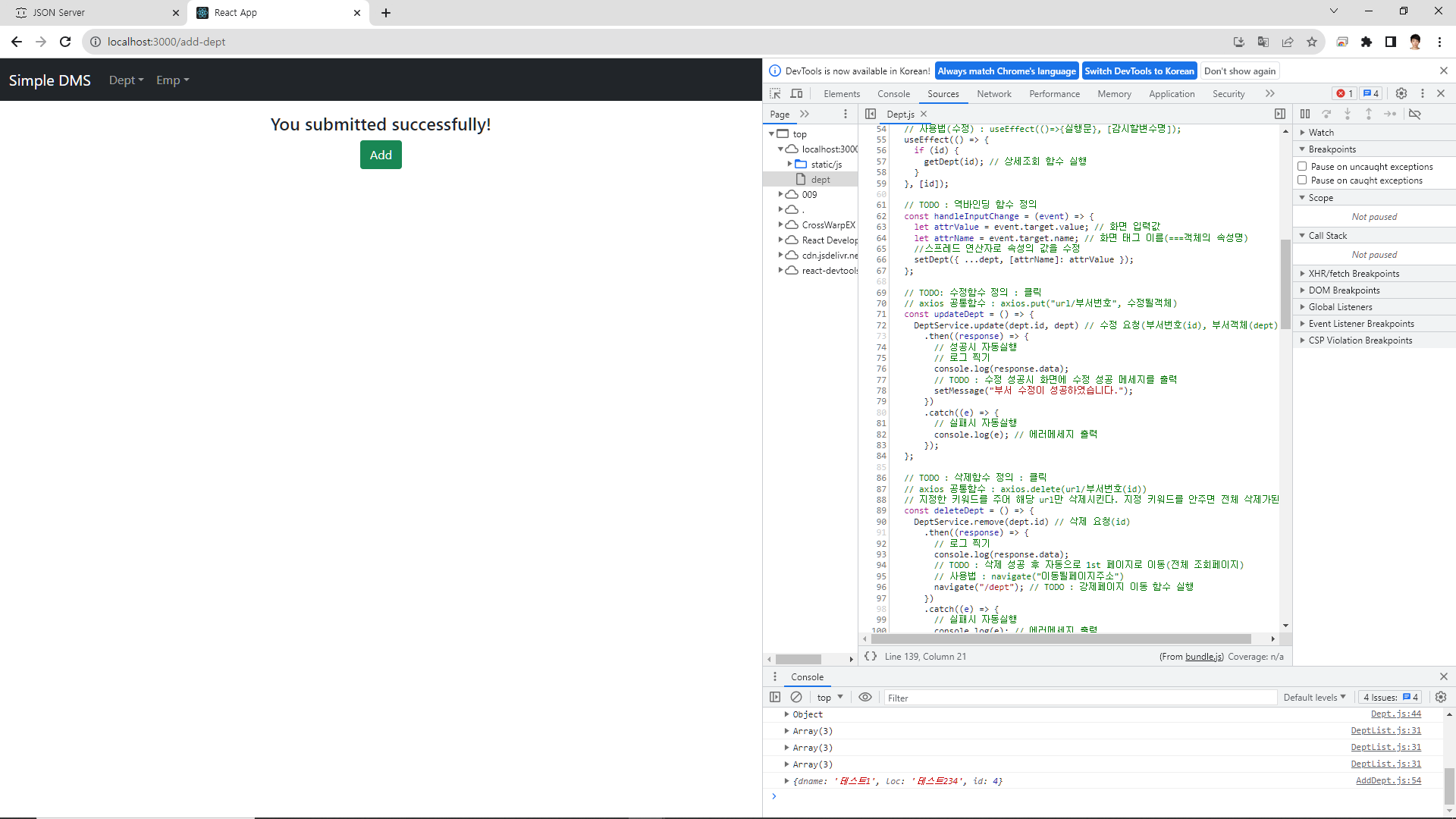
Task: Open console live expression eye icon
Action: 865,697
